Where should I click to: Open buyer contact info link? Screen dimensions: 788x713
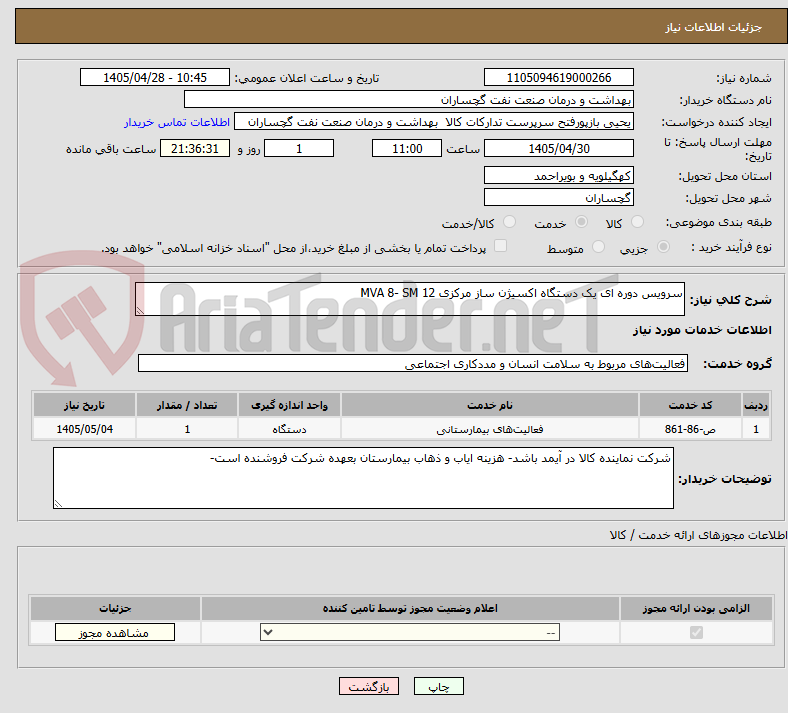177,122
